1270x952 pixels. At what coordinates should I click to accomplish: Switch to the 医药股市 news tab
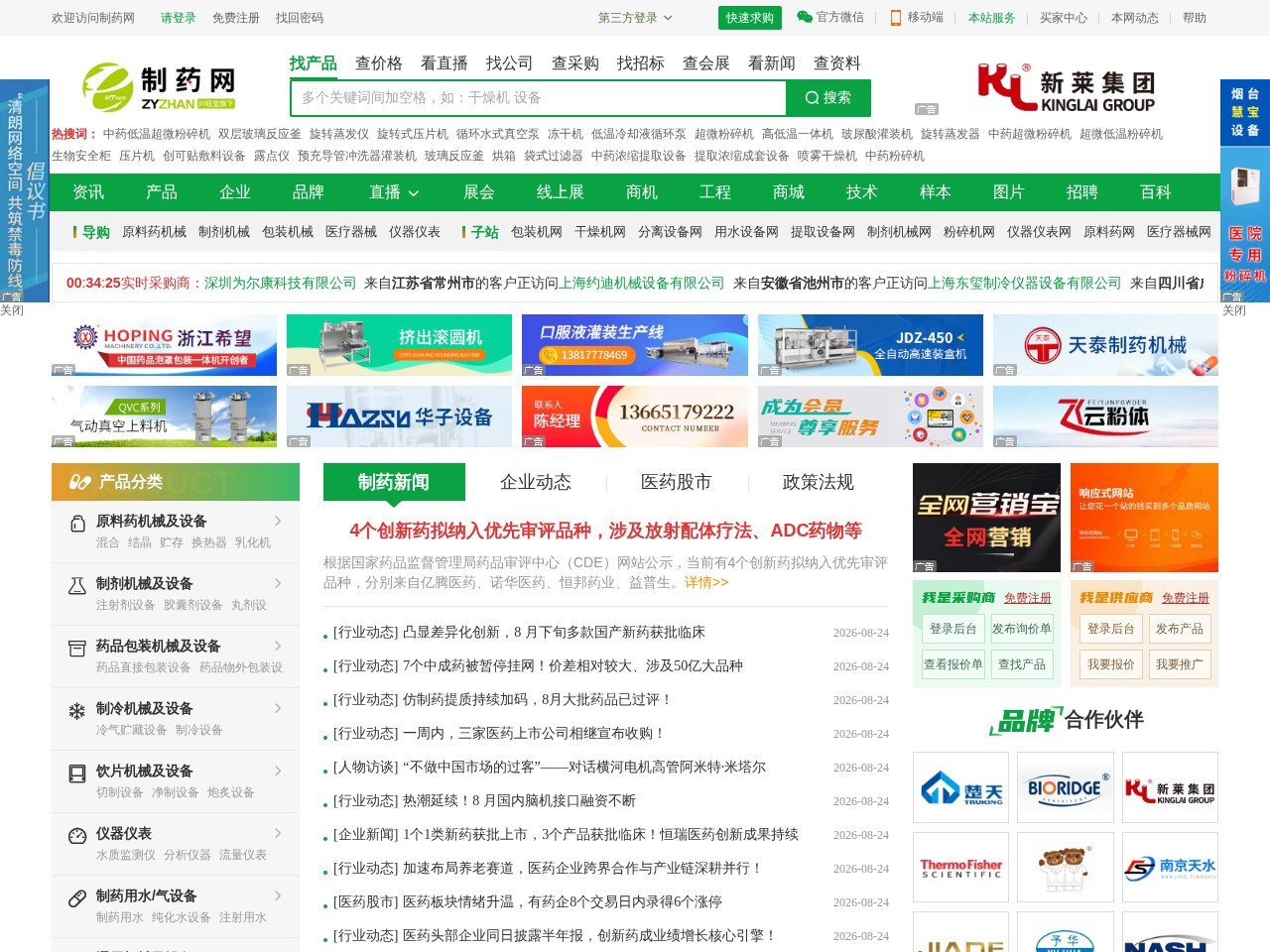tap(677, 482)
